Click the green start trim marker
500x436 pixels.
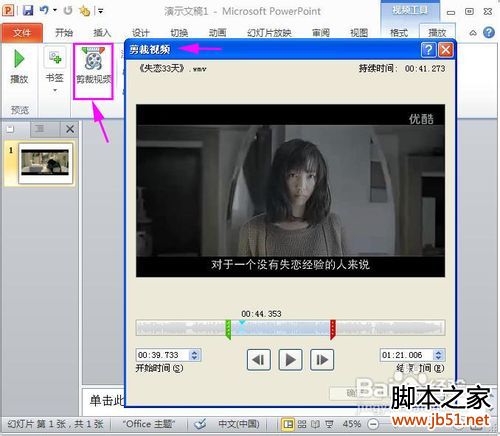click(x=228, y=329)
